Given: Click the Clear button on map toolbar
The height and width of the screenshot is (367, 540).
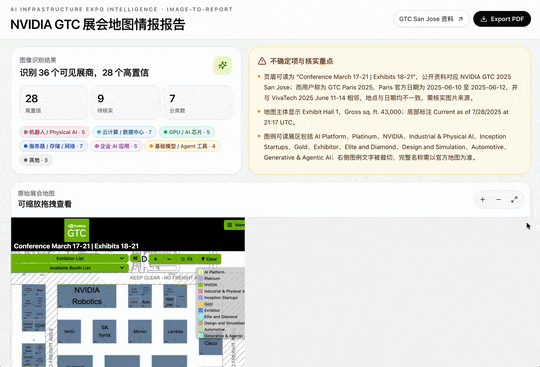Looking at the screenshot, I should (209, 259).
